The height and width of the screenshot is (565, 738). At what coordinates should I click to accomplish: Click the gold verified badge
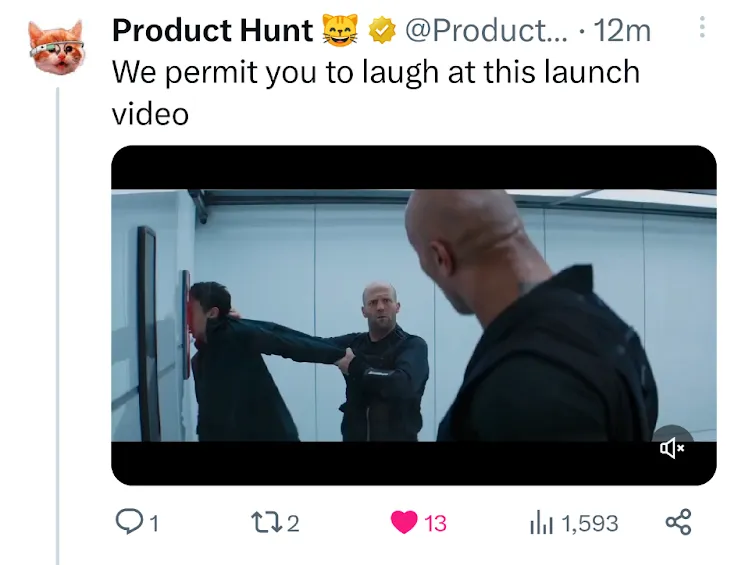381,31
